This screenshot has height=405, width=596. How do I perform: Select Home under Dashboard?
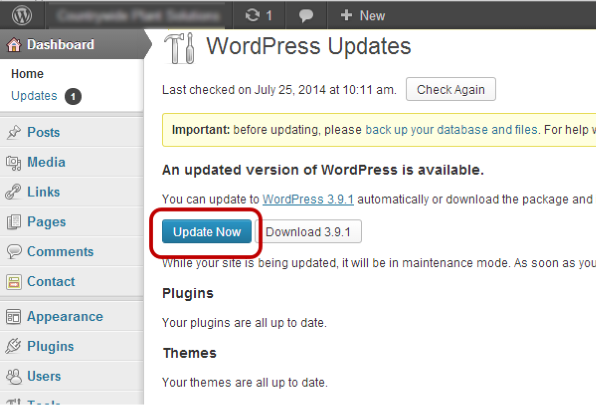(27, 74)
